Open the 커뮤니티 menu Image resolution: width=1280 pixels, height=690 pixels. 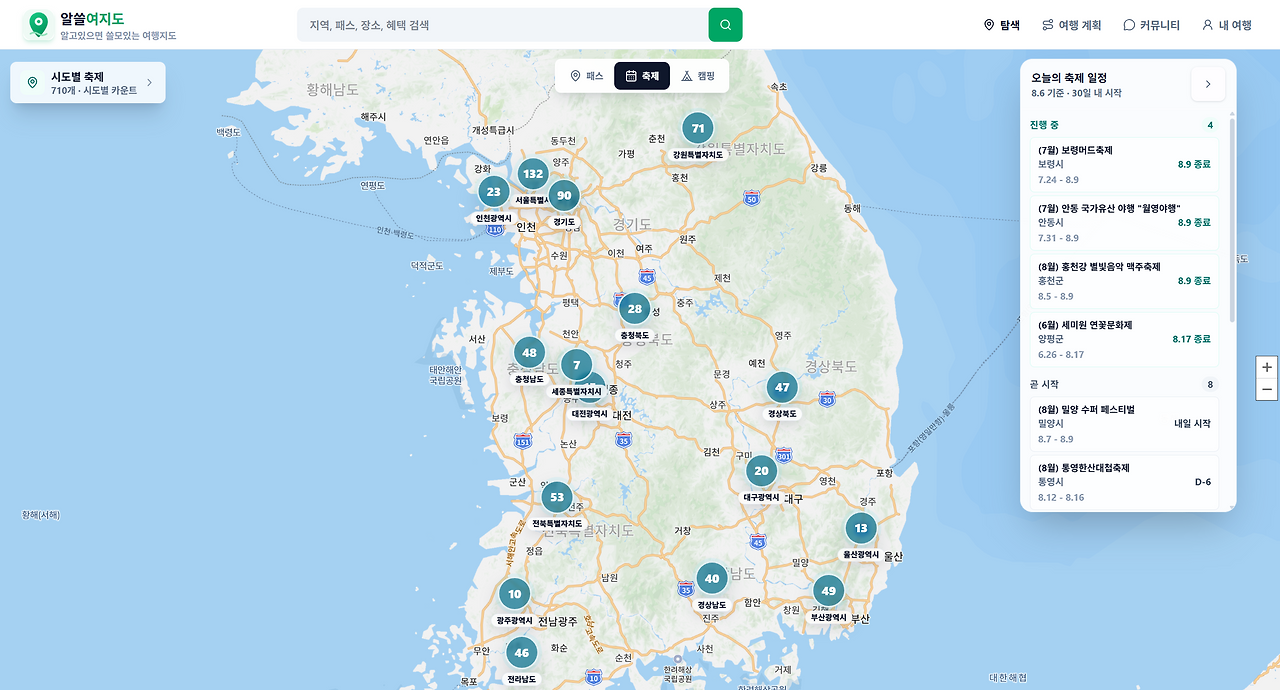[x=1151, y=25]
